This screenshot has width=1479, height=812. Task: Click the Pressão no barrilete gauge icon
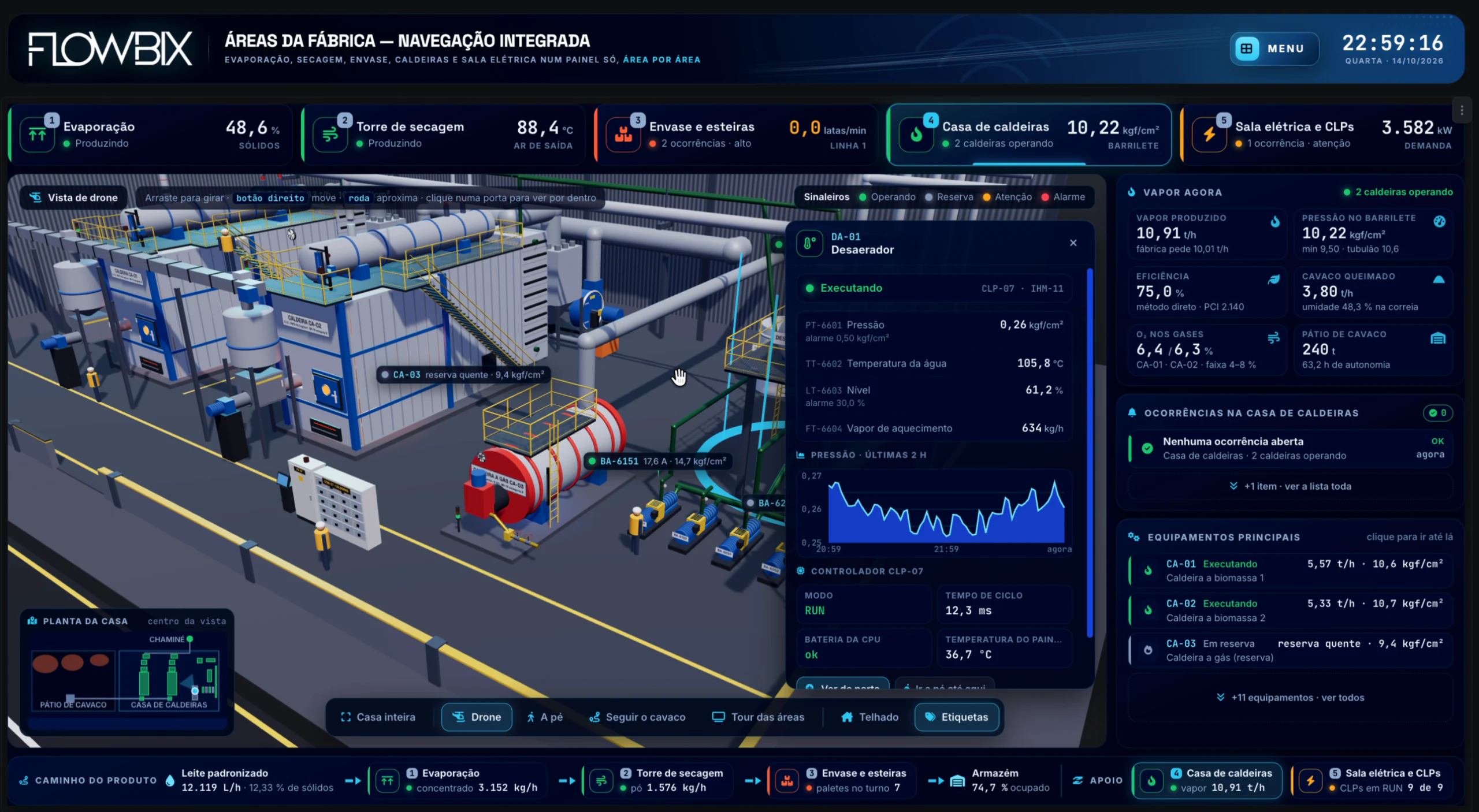1439,221
